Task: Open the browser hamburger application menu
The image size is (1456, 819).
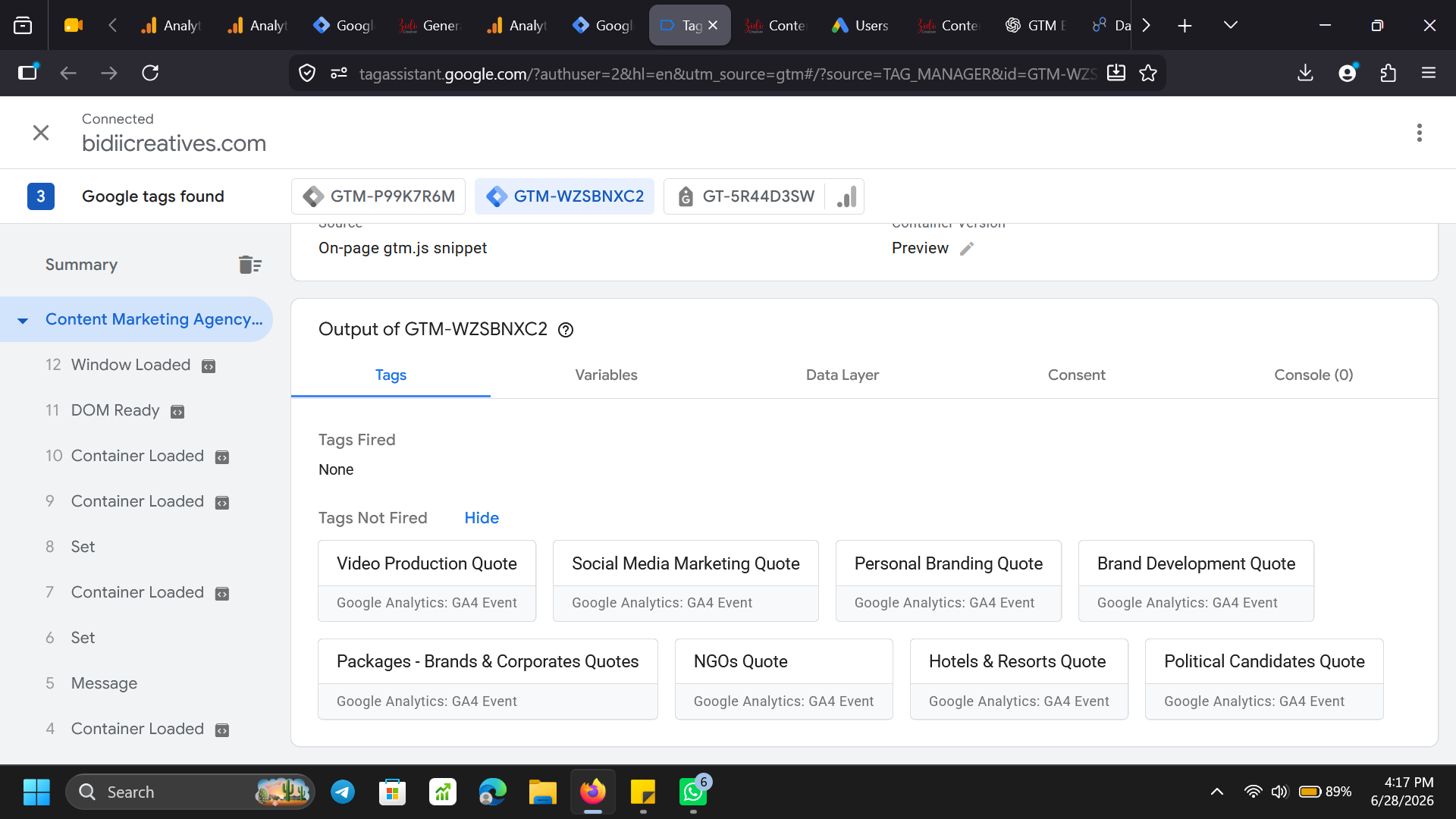Action: [x=1429, y=73]
